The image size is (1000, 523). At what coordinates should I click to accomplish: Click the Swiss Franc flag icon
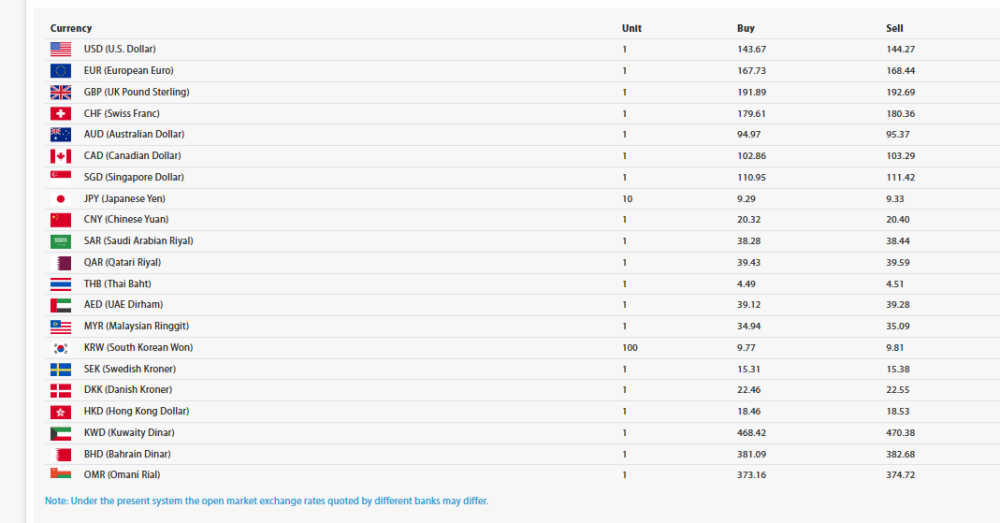(60, 114)
